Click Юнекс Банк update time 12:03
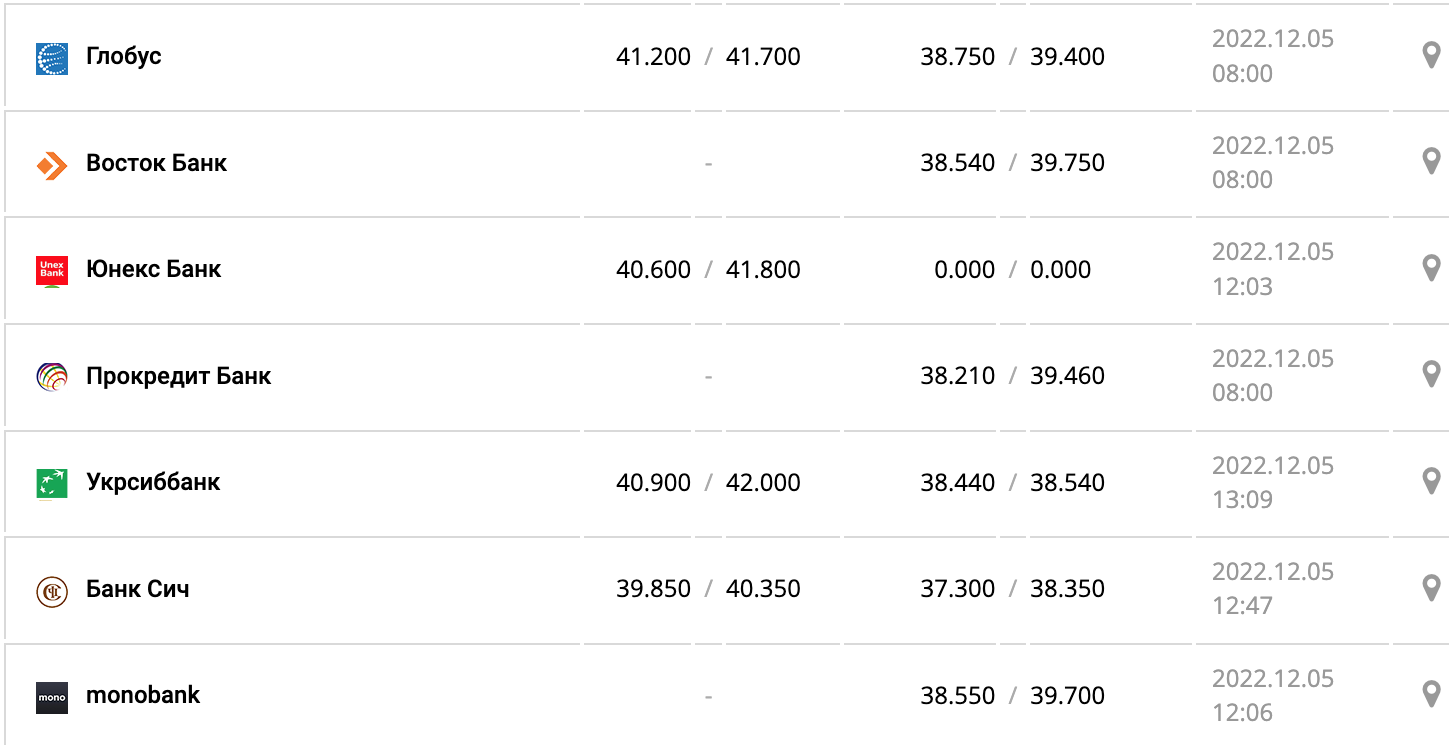This screenshot has height=745, width=1449. point(1242,287)
